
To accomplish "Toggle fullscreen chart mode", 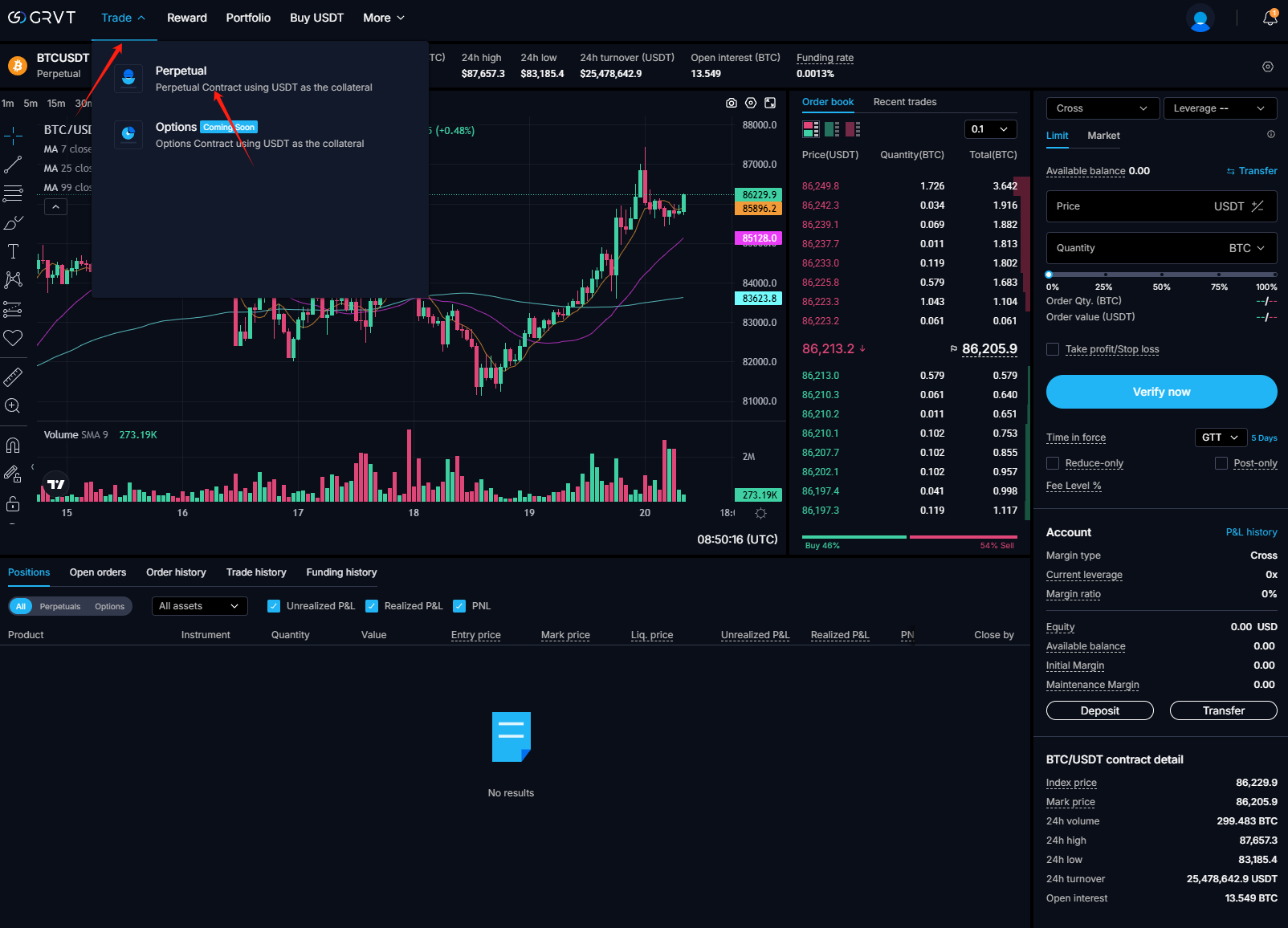I will pyautogui.click(x=770, y=103).
